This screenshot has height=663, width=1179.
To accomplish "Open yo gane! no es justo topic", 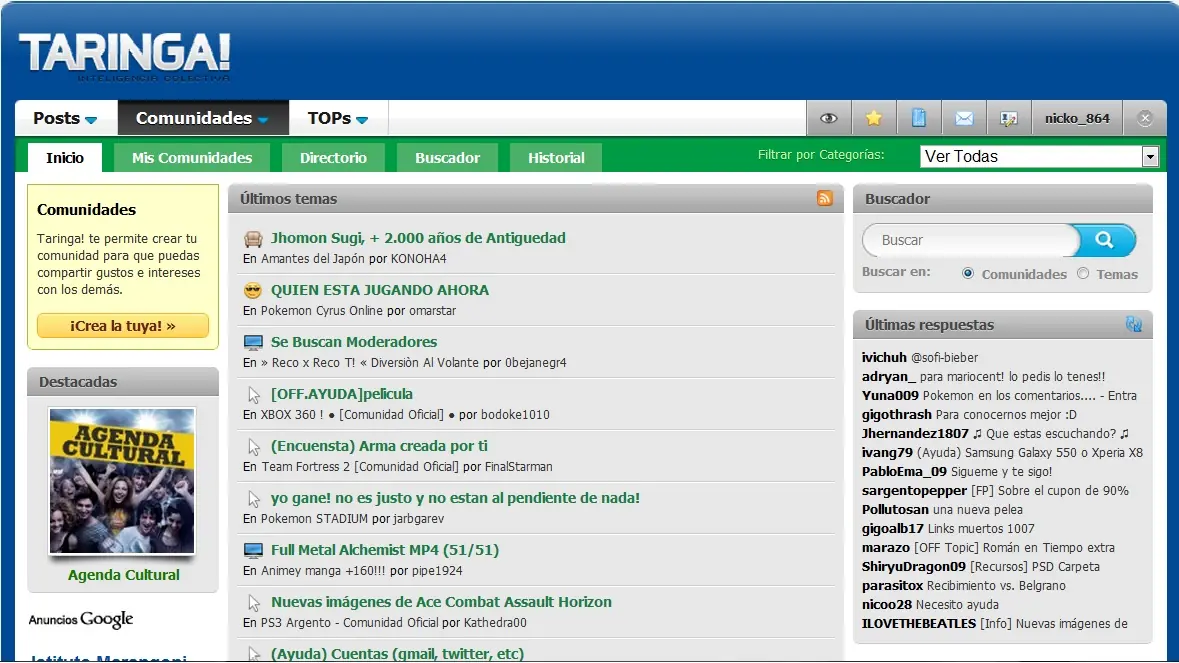I will tap(455, 498).
